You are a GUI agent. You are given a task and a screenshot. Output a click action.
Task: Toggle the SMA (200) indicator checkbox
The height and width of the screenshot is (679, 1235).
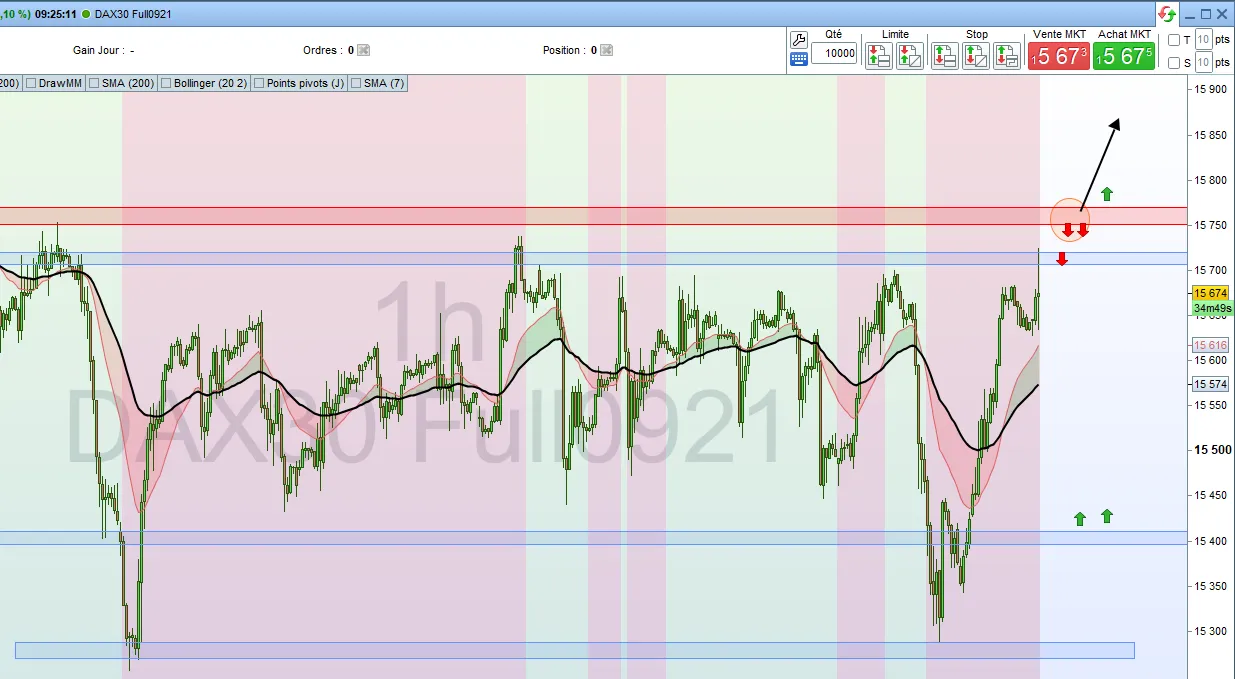pyautogui.click(x=94, y=83)
